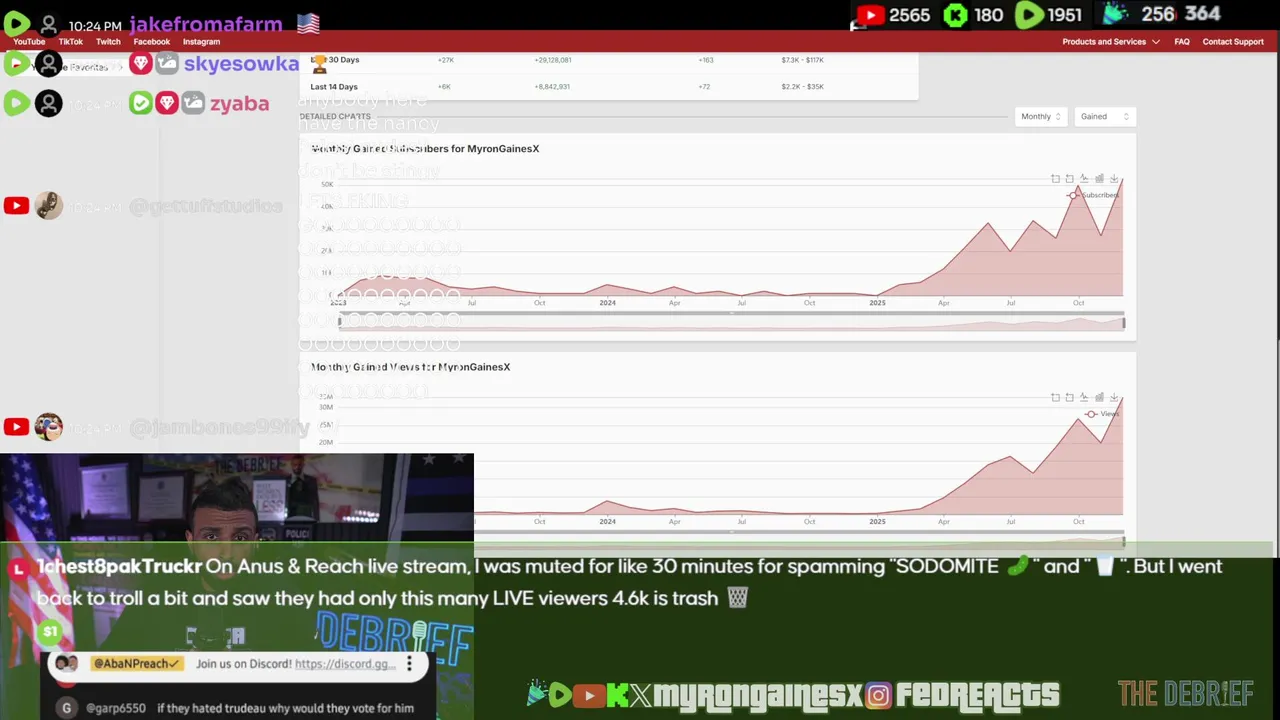
Task: Click the American flag next to jakefromafarm
Action: coord(308,24)
